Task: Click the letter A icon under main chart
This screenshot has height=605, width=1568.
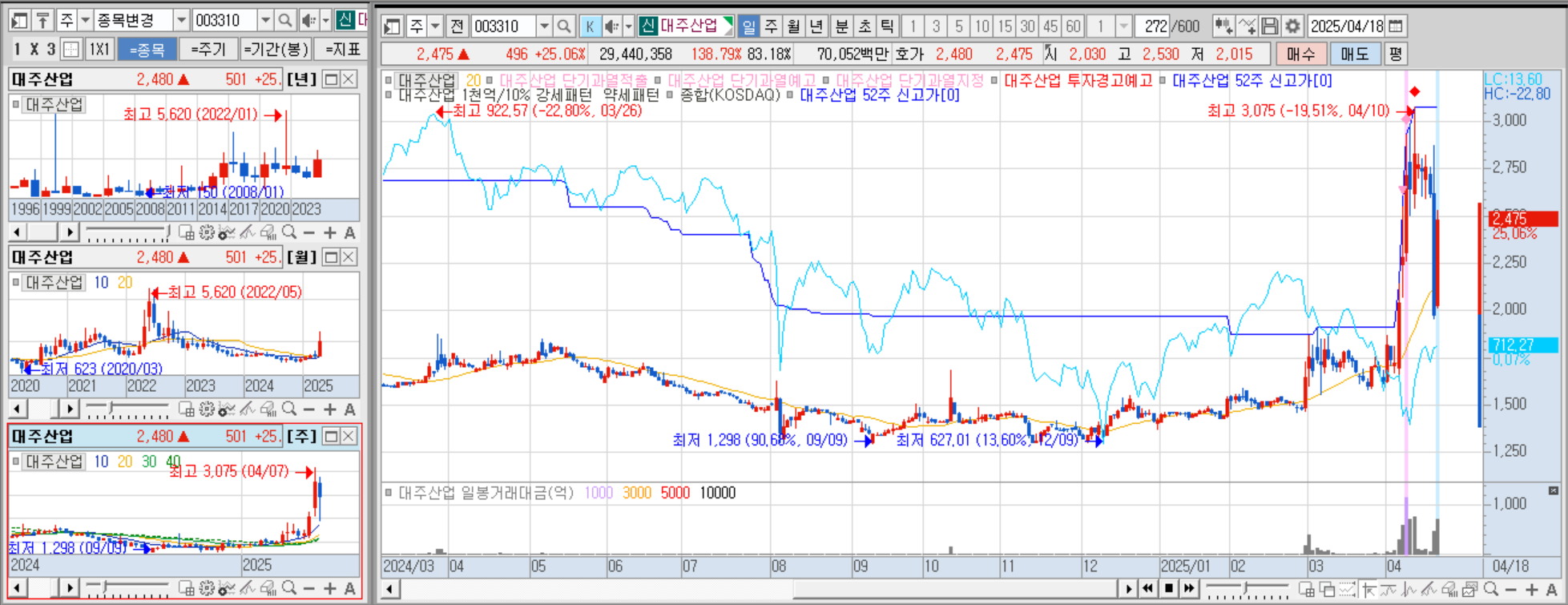Action: point(1551,590)
